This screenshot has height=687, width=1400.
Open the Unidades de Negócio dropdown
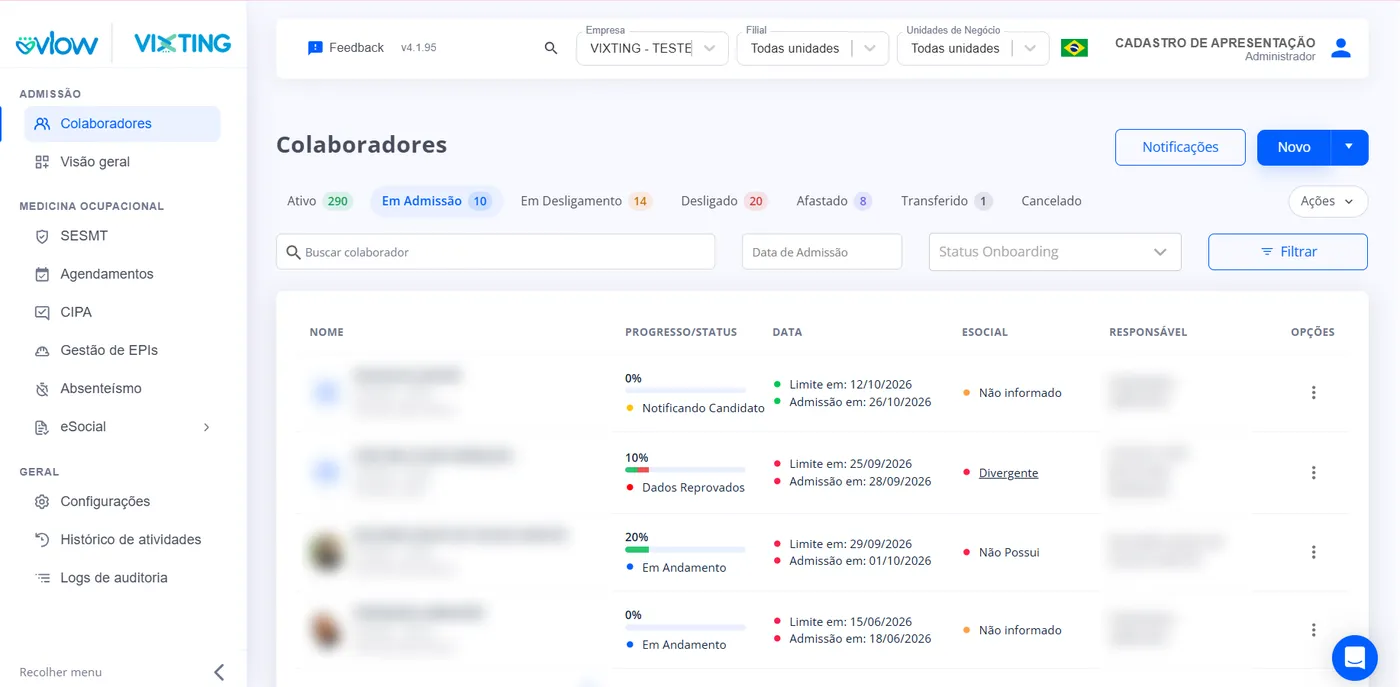click(973, 48)
